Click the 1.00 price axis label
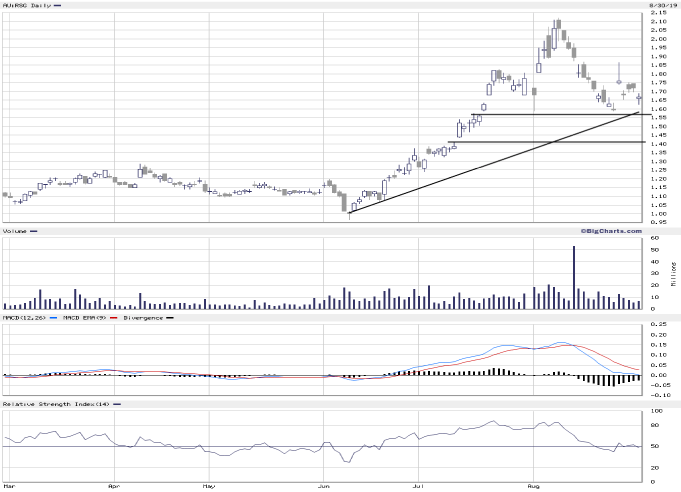681x492 pixels. [x=658, y=213]
